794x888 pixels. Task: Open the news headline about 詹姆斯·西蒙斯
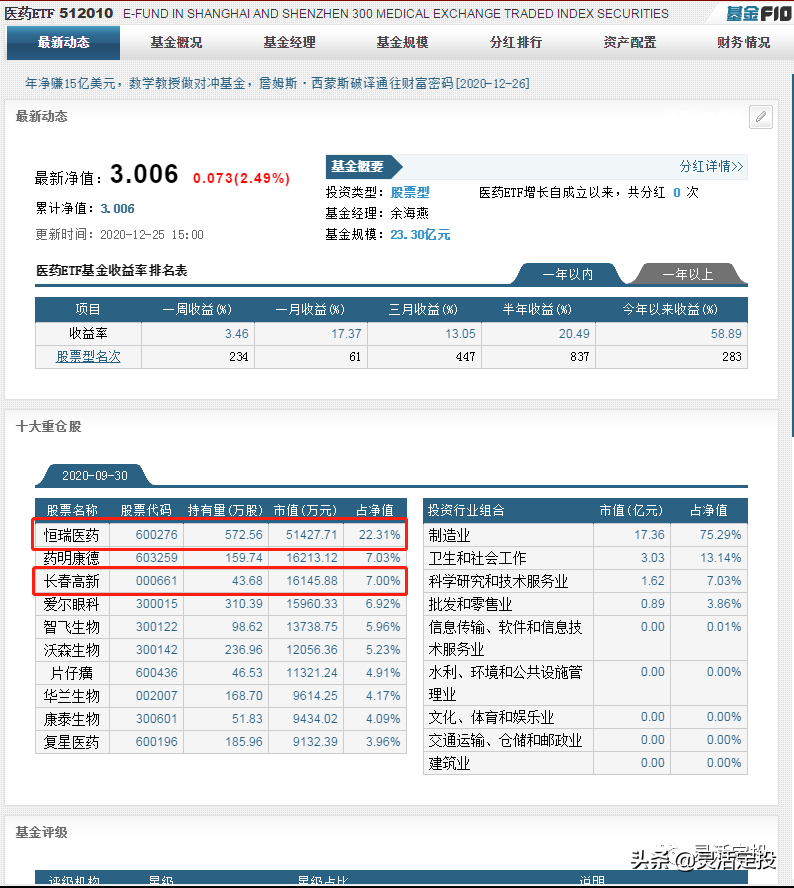[278, 84]
